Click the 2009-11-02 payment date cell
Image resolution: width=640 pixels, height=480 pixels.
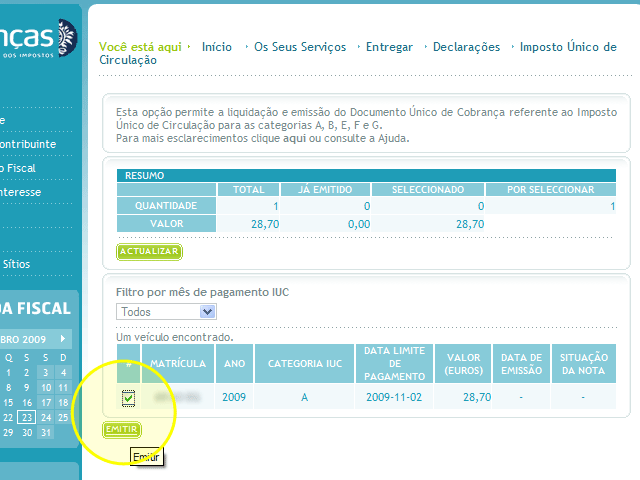[394, 397]
